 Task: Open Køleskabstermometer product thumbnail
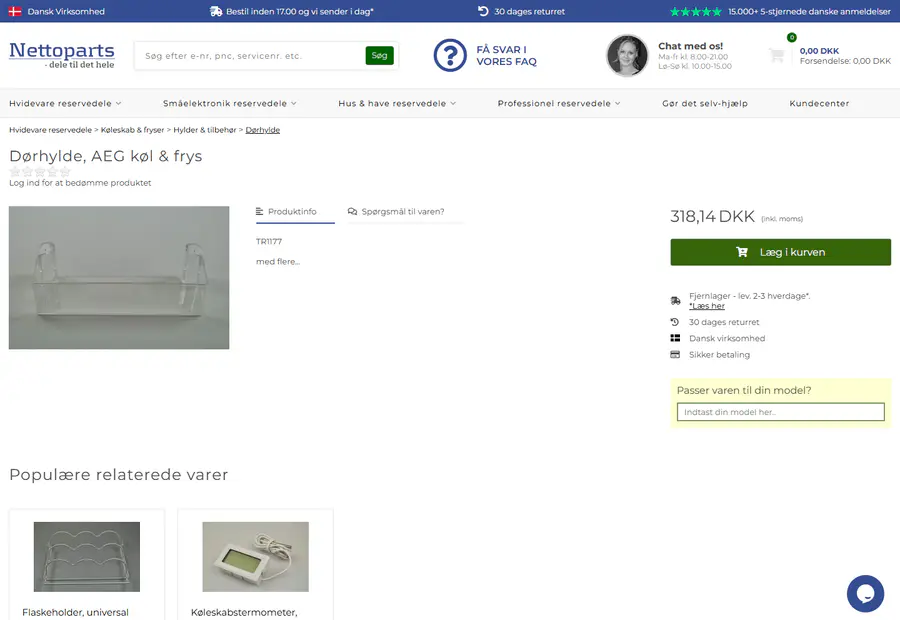point(255,557)
